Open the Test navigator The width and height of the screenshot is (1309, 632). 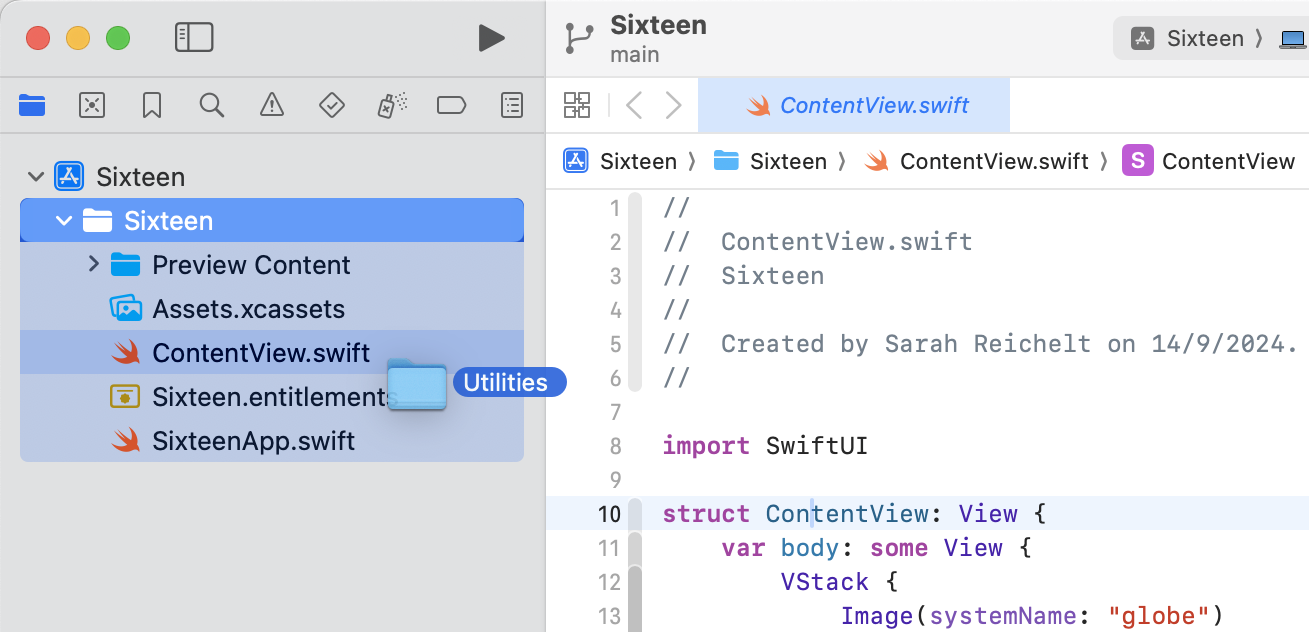331,105
